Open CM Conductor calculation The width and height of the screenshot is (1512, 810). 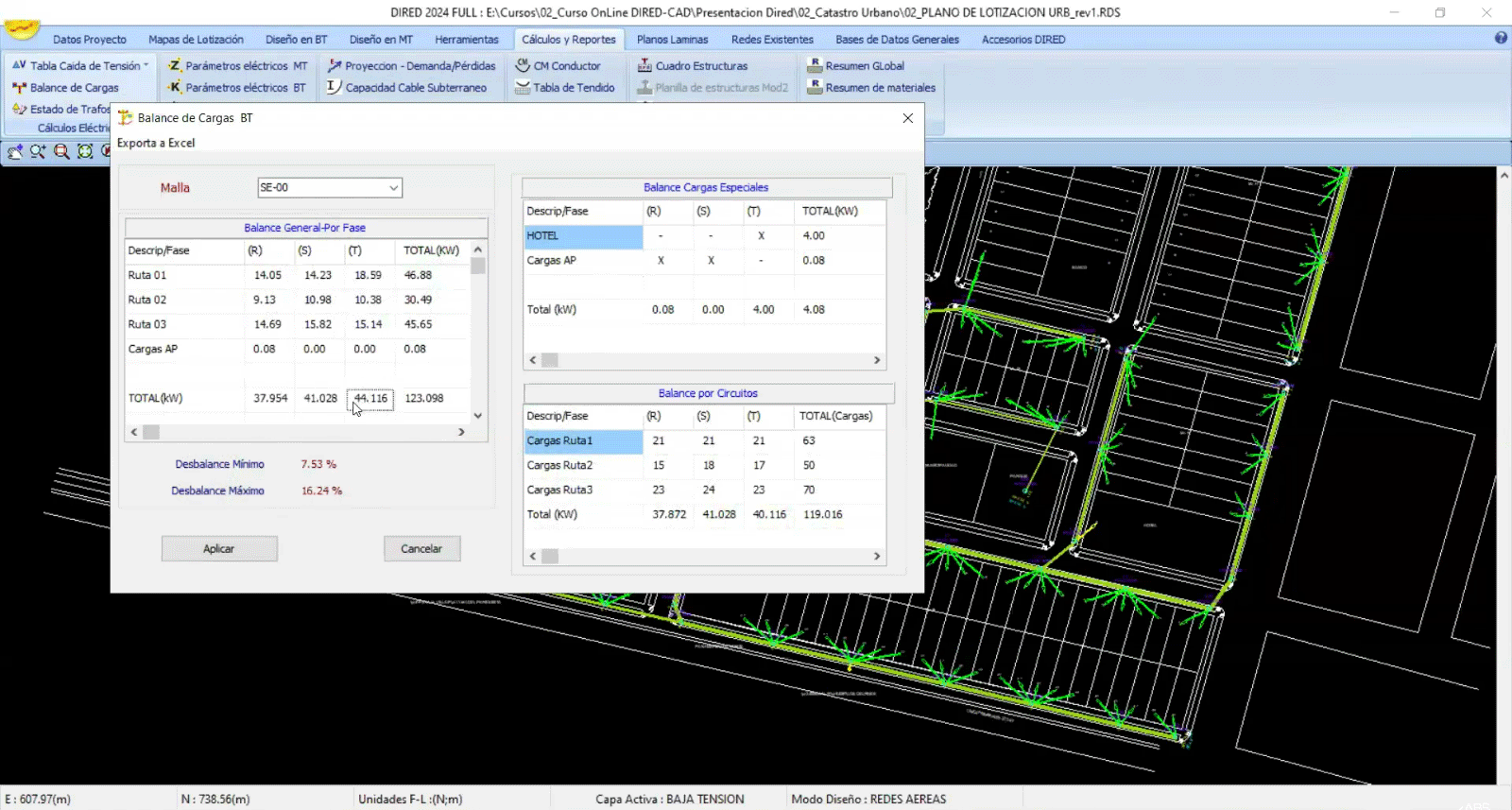pyautogui.click(x=566, y=66)
